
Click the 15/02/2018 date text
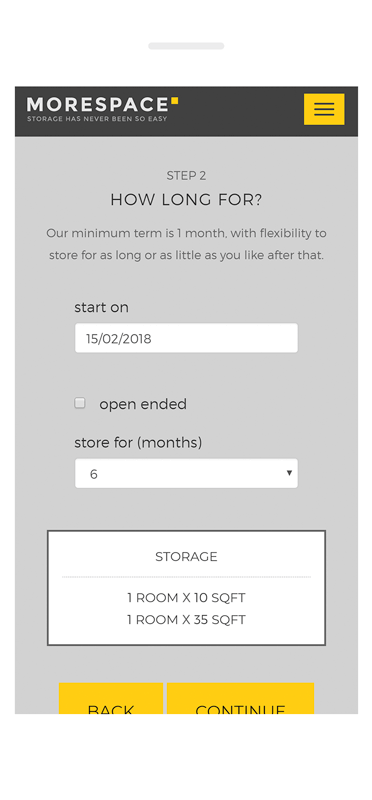[x=118, y=339]
